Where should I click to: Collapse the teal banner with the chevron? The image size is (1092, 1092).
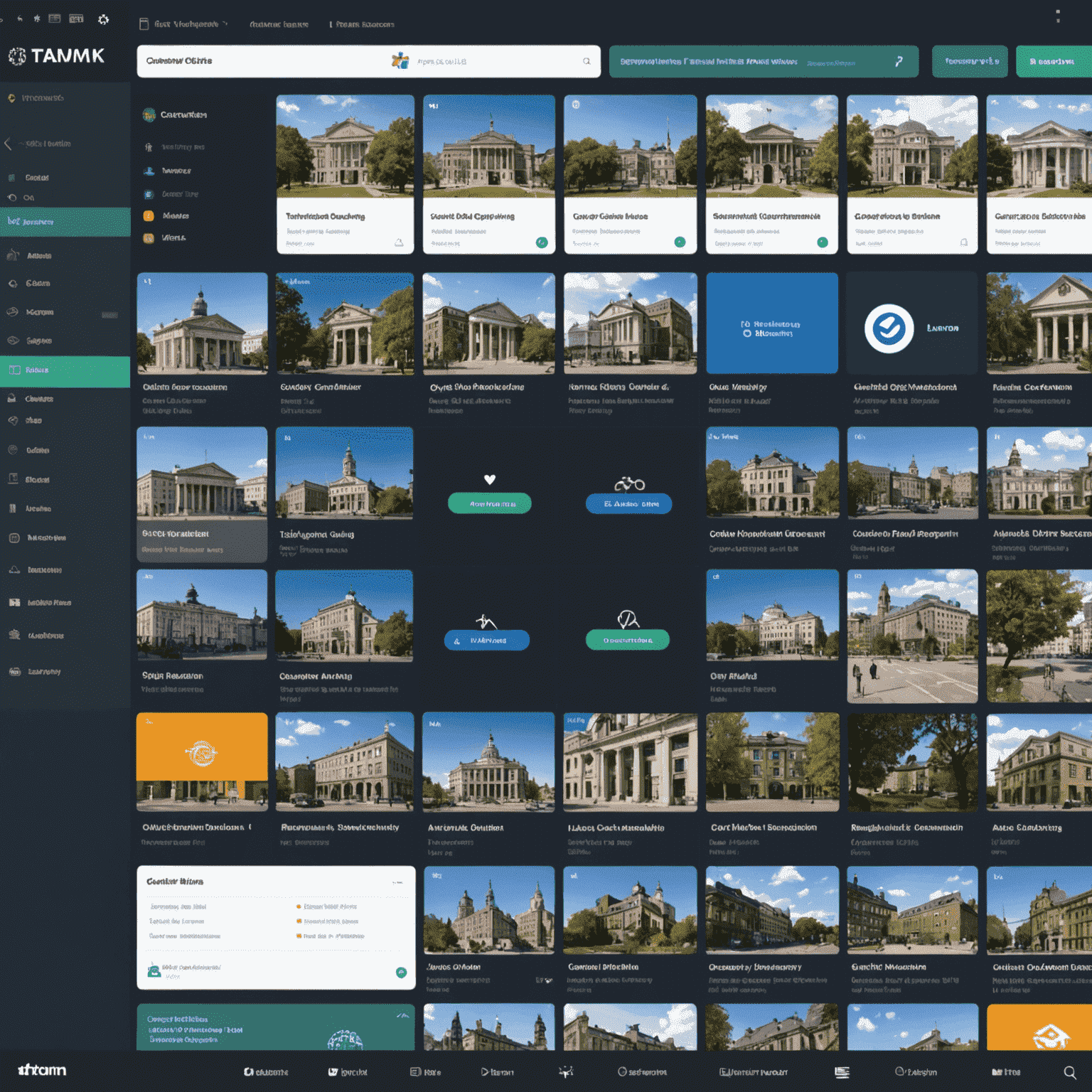tap(402, 1015)
